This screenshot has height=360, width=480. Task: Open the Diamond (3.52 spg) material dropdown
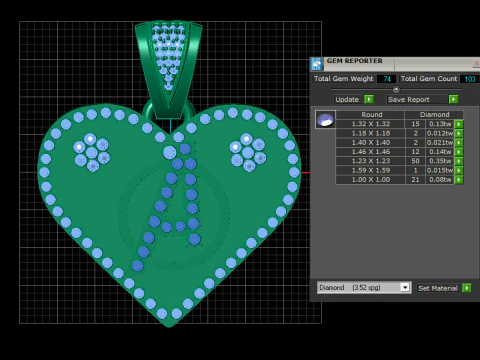click(x=405, y=287)
